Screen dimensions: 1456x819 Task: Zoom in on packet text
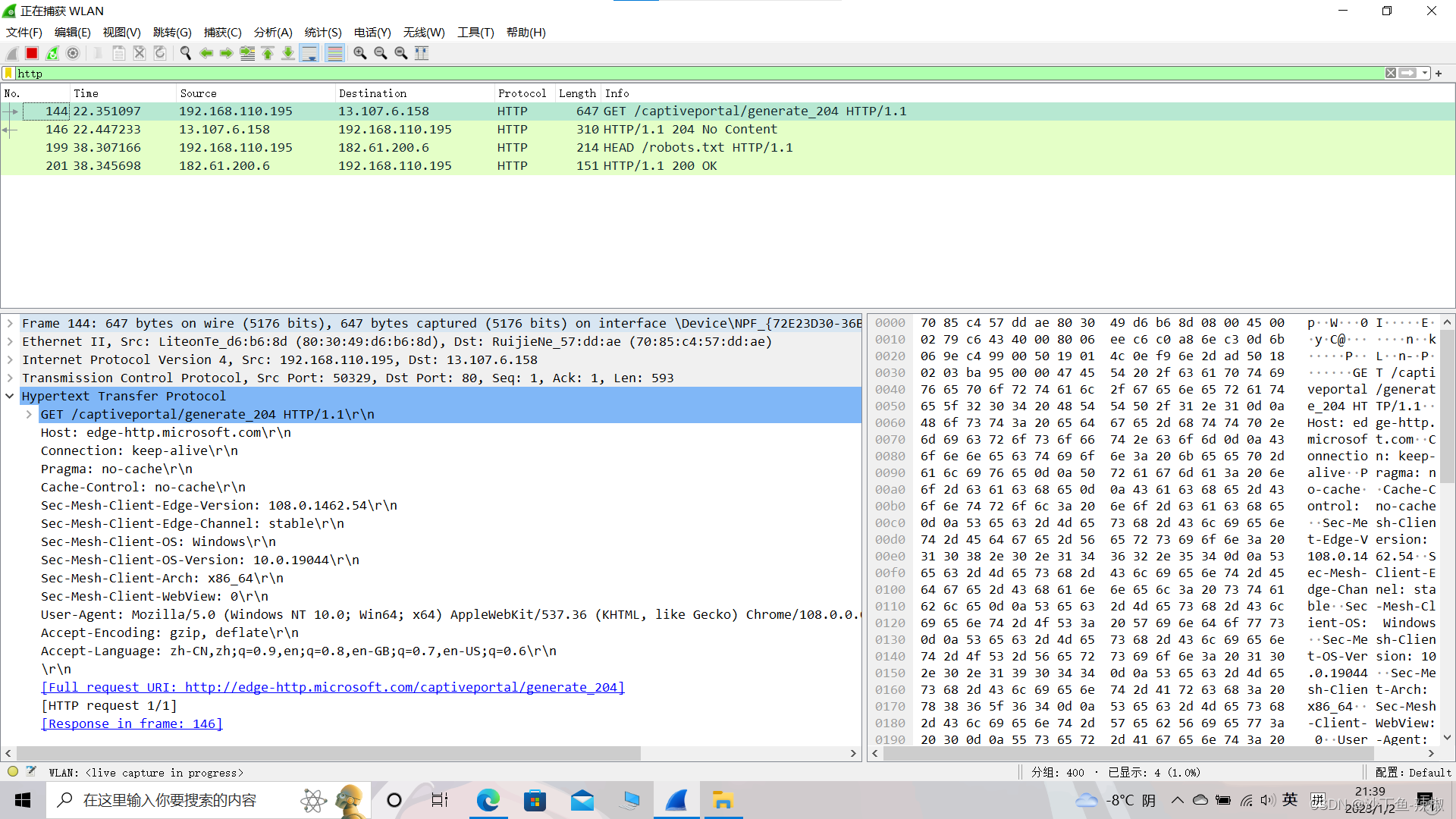pos(360,53)
